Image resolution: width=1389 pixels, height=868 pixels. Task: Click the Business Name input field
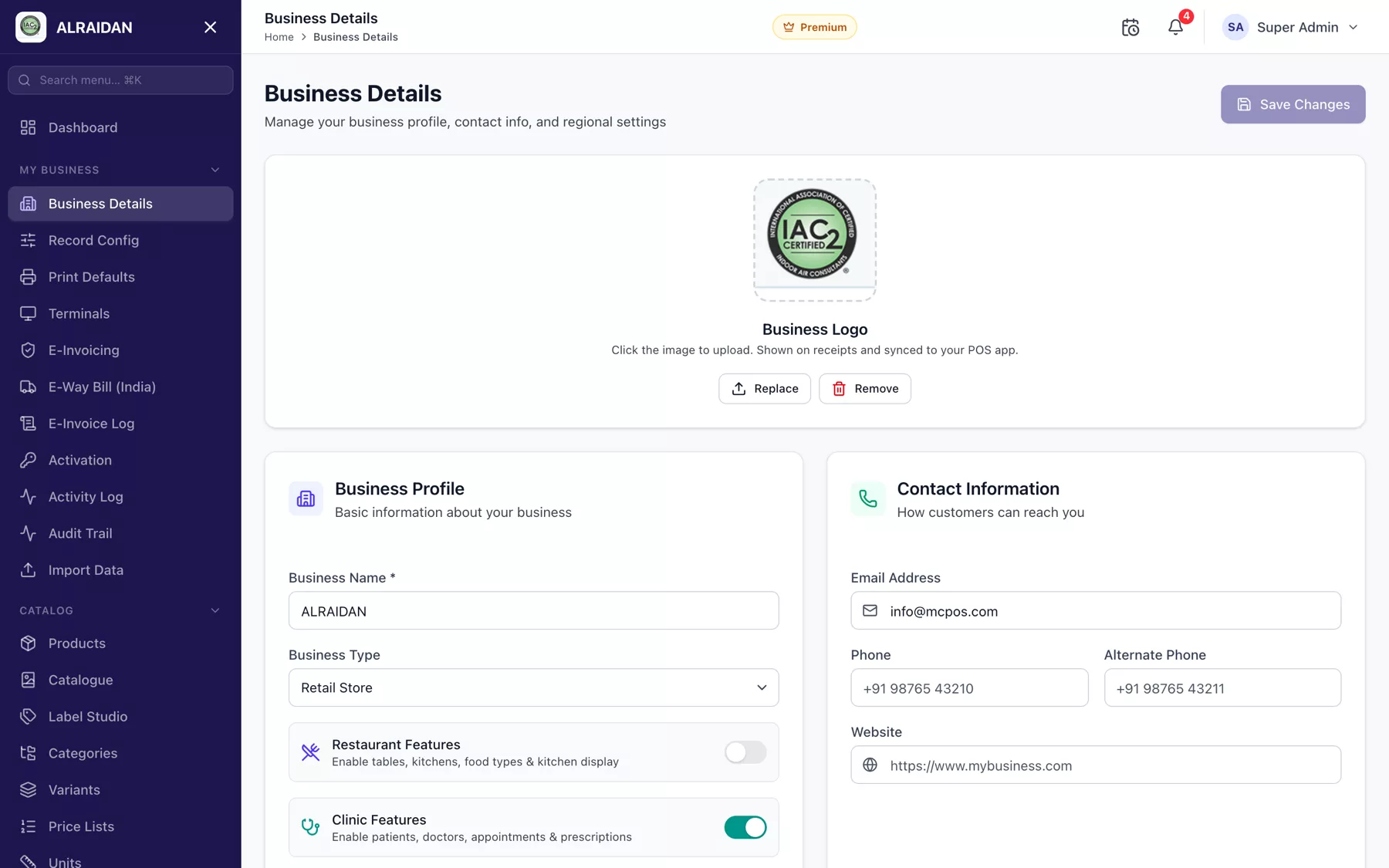[534, 611]
